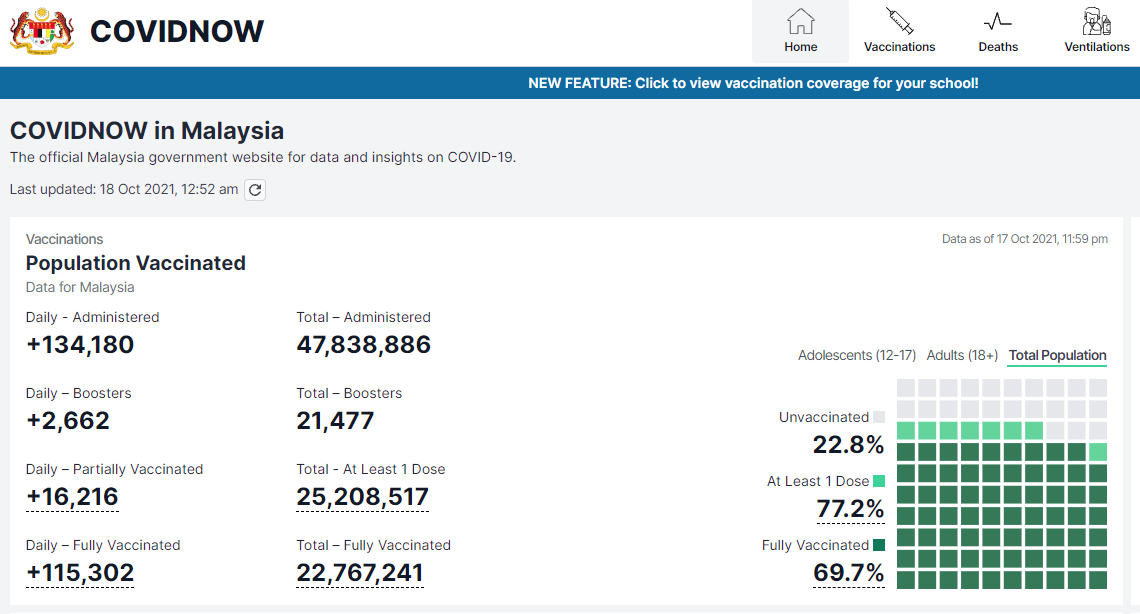The height and width of the screenshot is (614, 1140).
Task: Click the 77.2% at least 1 dose value
Action: point(850,509)
